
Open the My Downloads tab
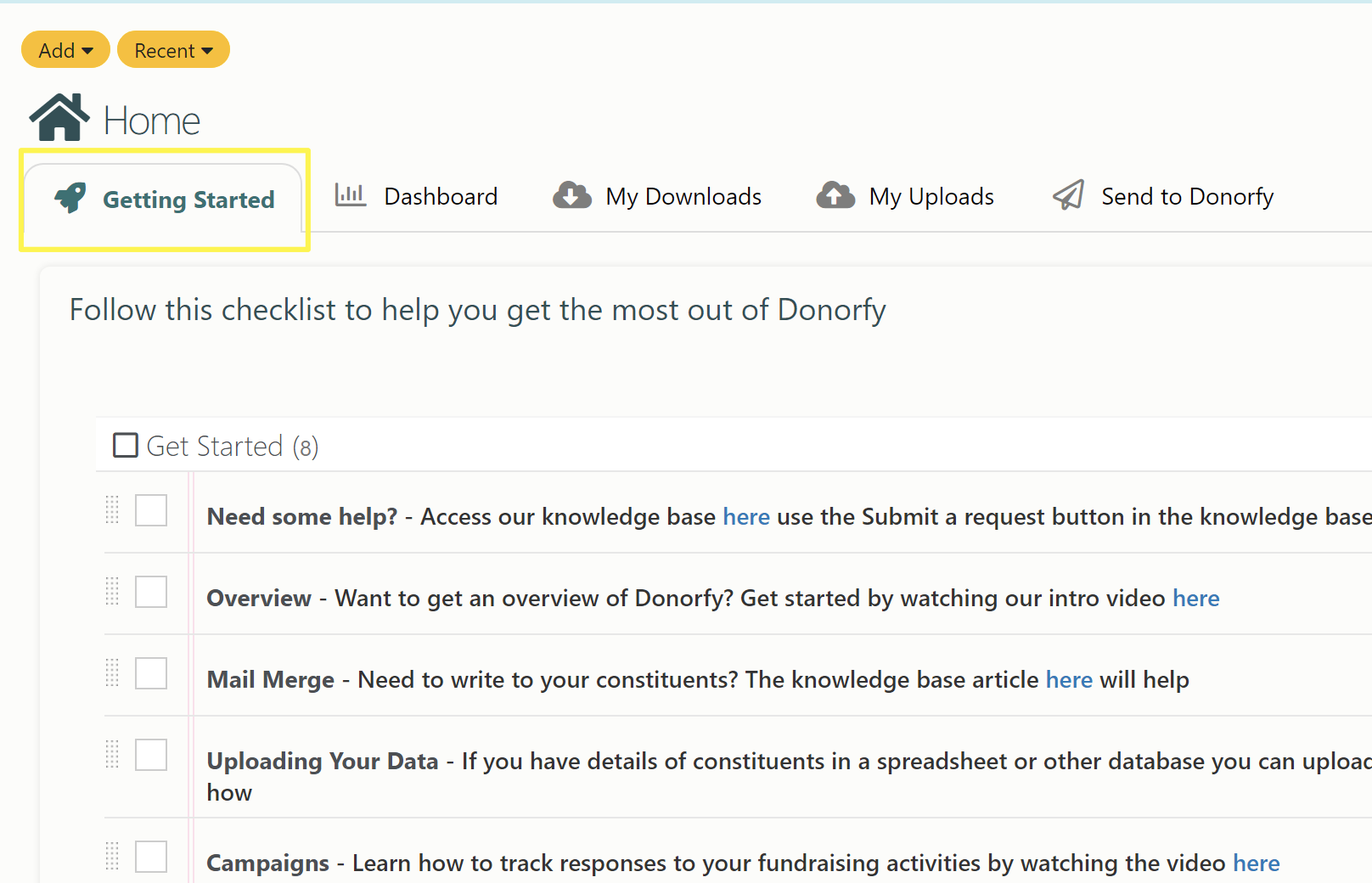tap(657, 196)
